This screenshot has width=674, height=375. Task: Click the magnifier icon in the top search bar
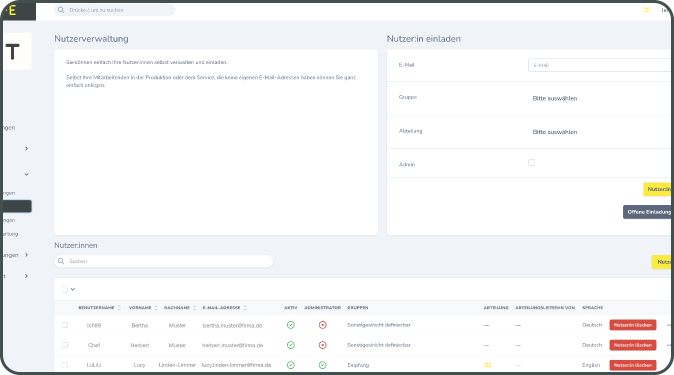(x=61, y=10)
